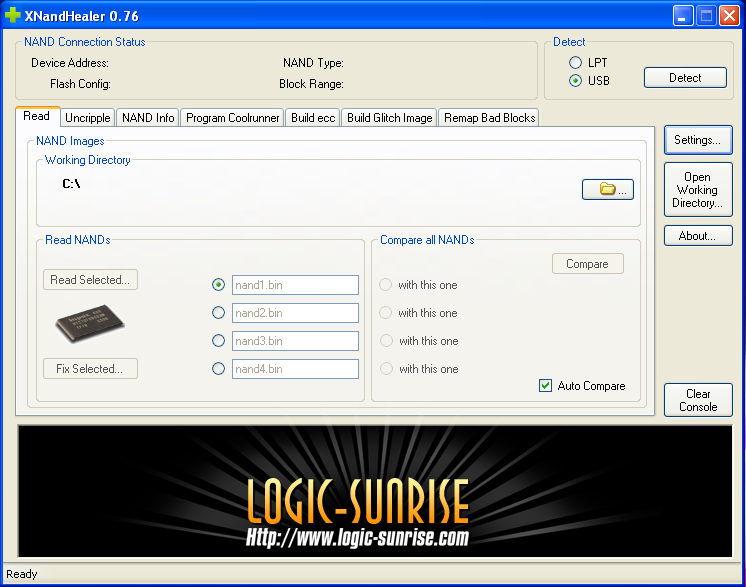The width and height of the screenshot is (746, 587).
Task: Choose first 'with this one' compare option
Action: [x=385, y=284]
